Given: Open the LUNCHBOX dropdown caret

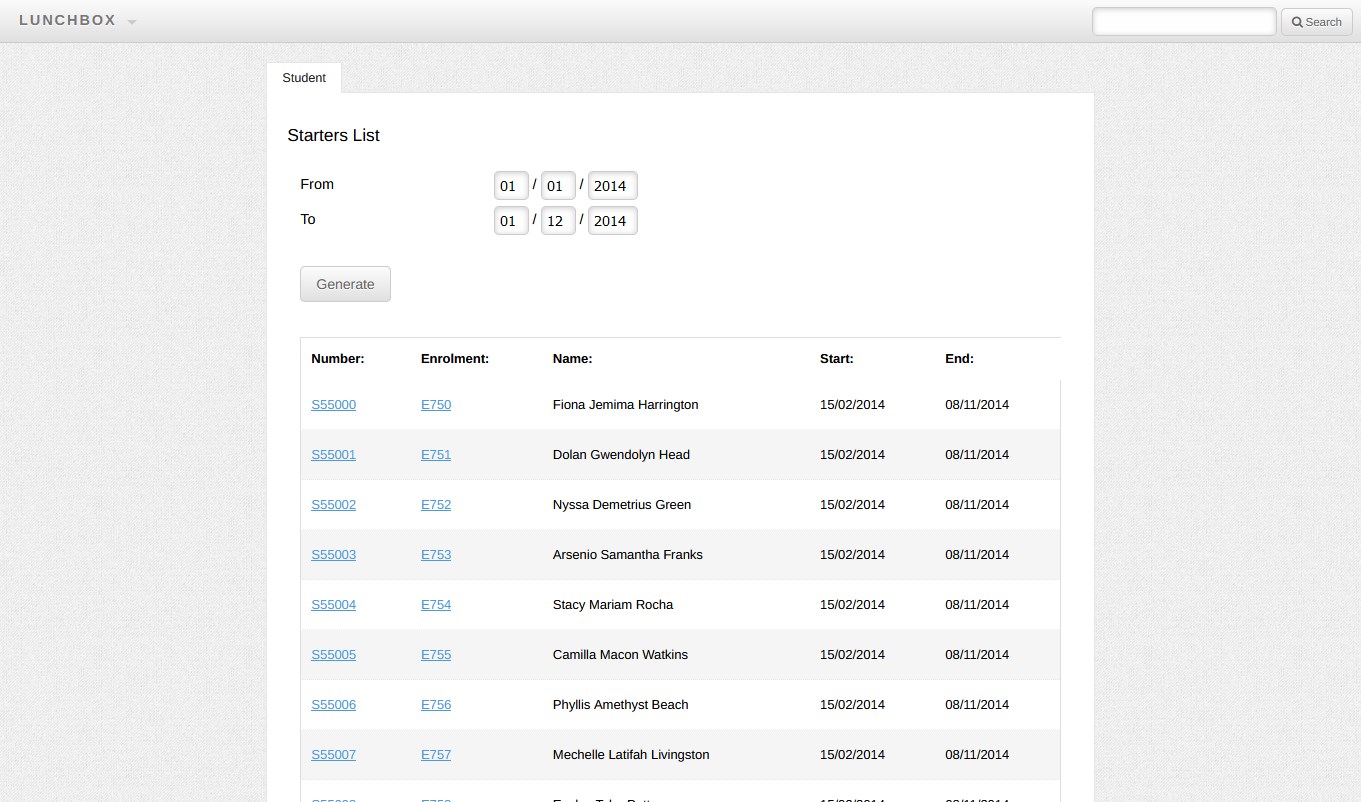Looking at the screenshot, I should [x=132, y=22].
